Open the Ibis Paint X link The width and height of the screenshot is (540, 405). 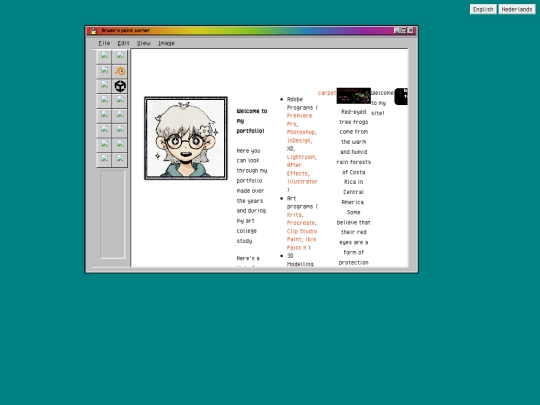(301, 243)
